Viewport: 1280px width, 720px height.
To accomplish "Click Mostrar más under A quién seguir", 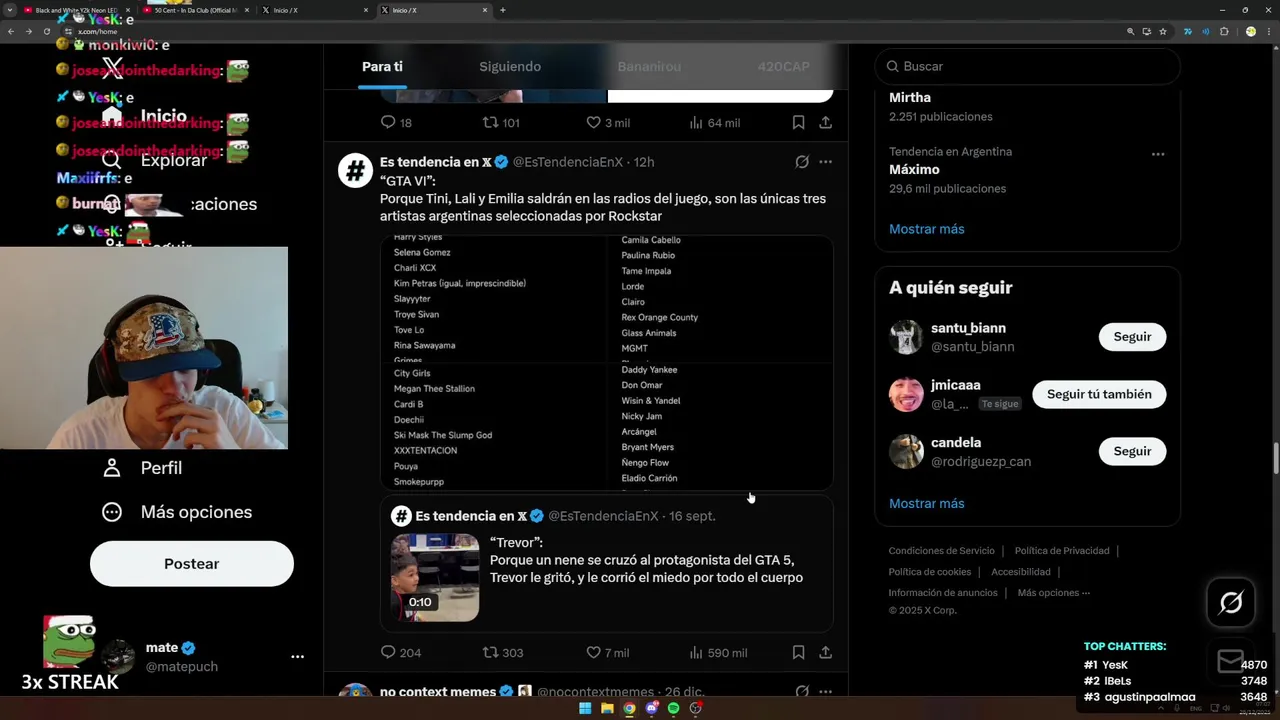I will [927, 503].
